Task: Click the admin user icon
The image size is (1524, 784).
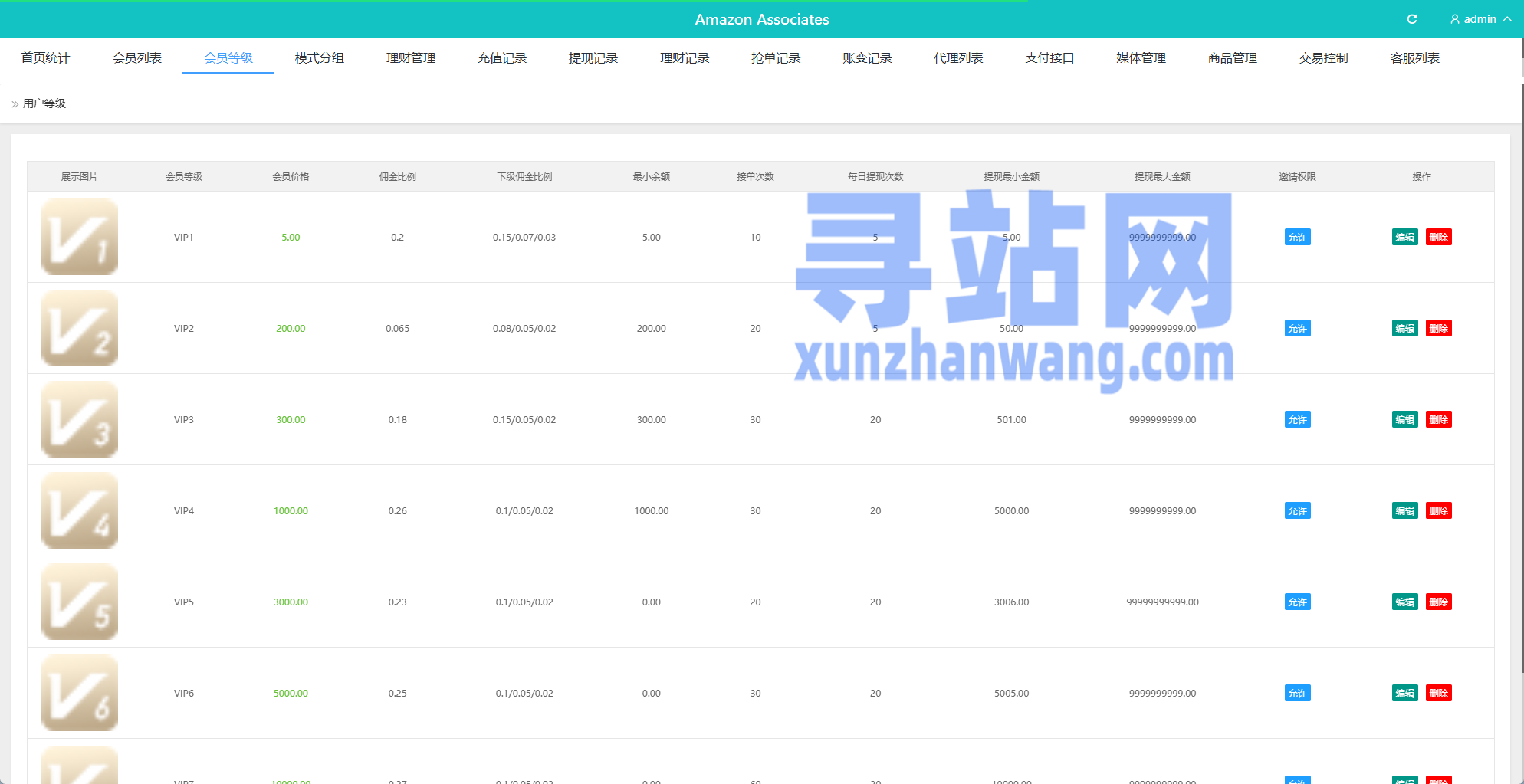Action: click(x=1454, y=18)
